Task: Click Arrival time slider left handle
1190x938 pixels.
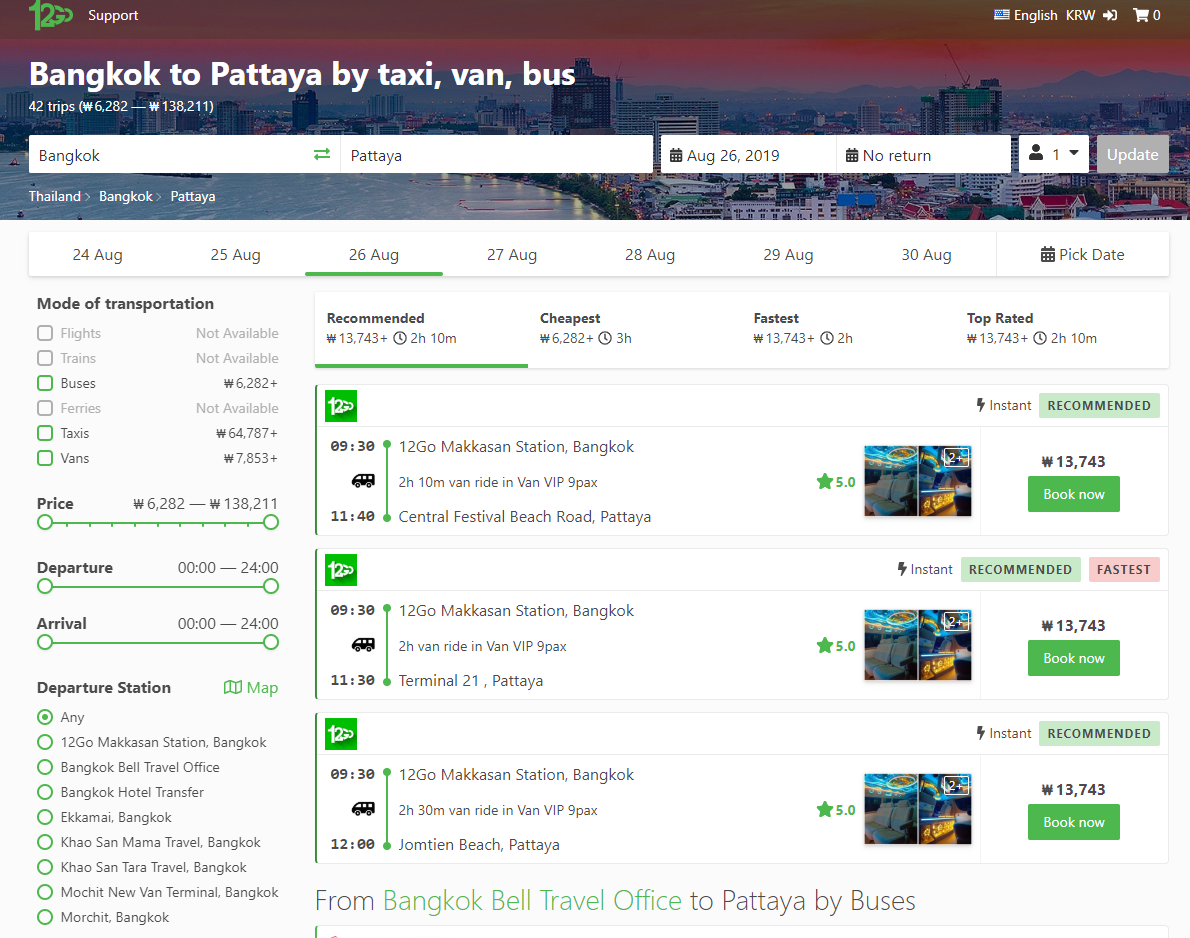Action: tap(45, 642)
